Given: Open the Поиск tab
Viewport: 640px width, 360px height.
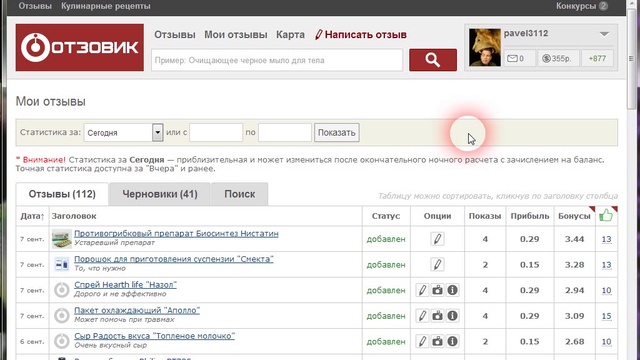Looking at the screenshot, I should click(240, 194).
